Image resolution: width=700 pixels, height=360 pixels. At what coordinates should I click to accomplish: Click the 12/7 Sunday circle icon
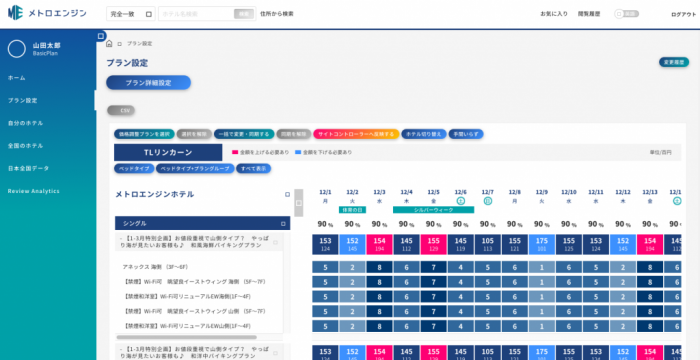[488, 201]
